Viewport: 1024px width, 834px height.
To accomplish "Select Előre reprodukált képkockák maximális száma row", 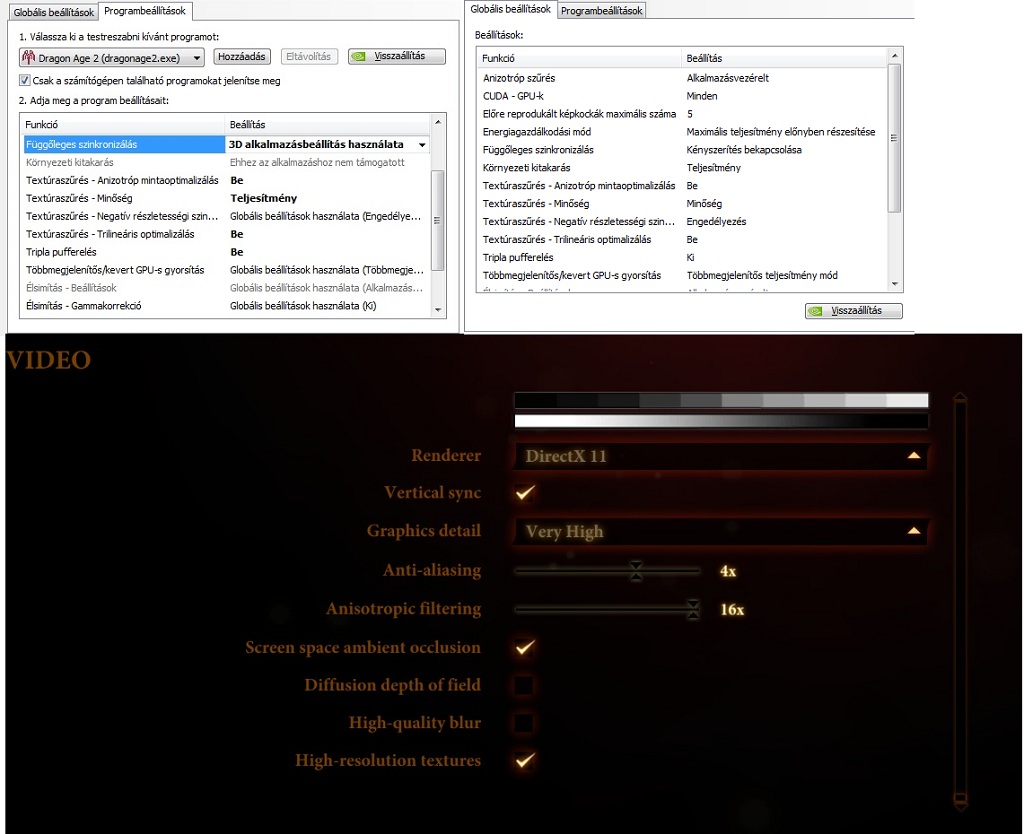I will [683, 114].
